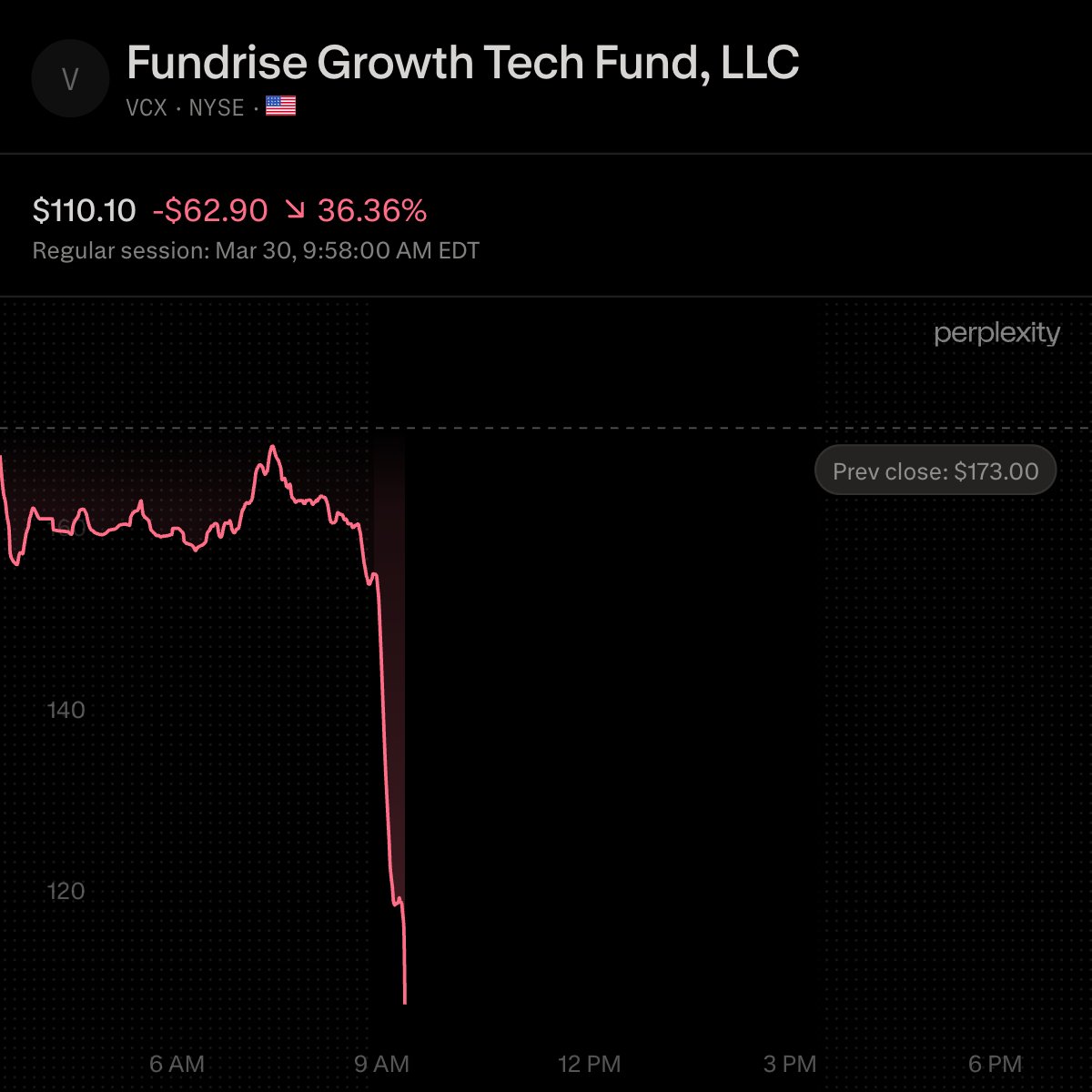The width and height of the screenshot is (1092, 1092).
Task: Click the perplexity watermark logo
Action: (996, 334)
